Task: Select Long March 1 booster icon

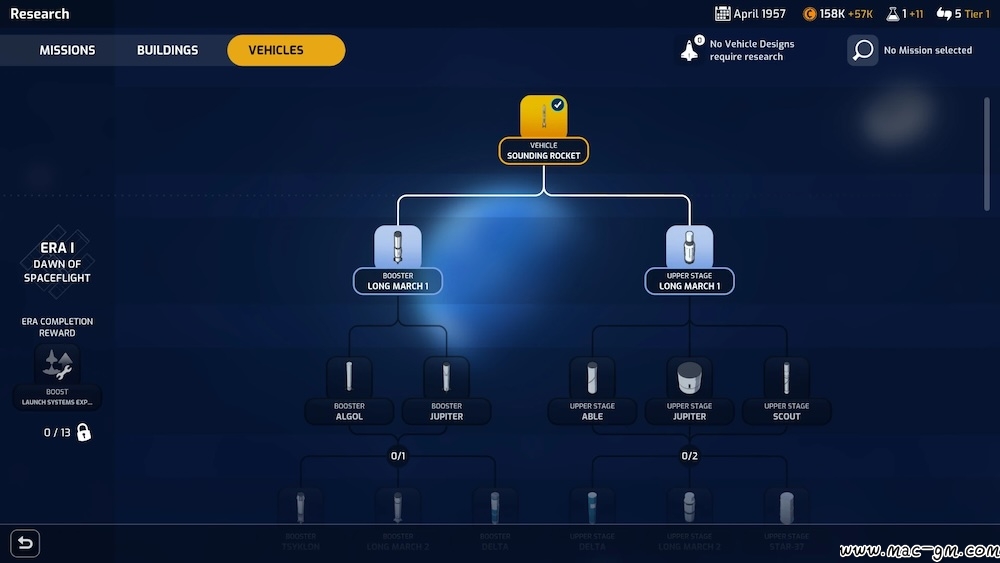Action: tap(397, 247)
